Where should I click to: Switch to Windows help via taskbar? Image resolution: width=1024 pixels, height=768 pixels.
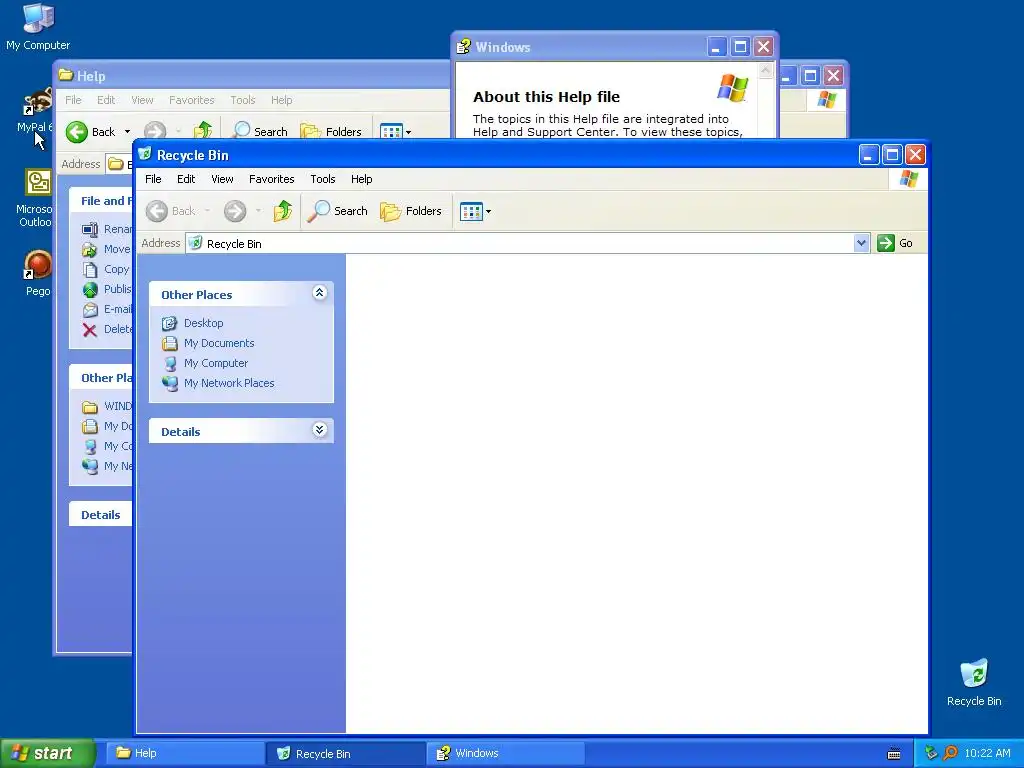point(506,753)
